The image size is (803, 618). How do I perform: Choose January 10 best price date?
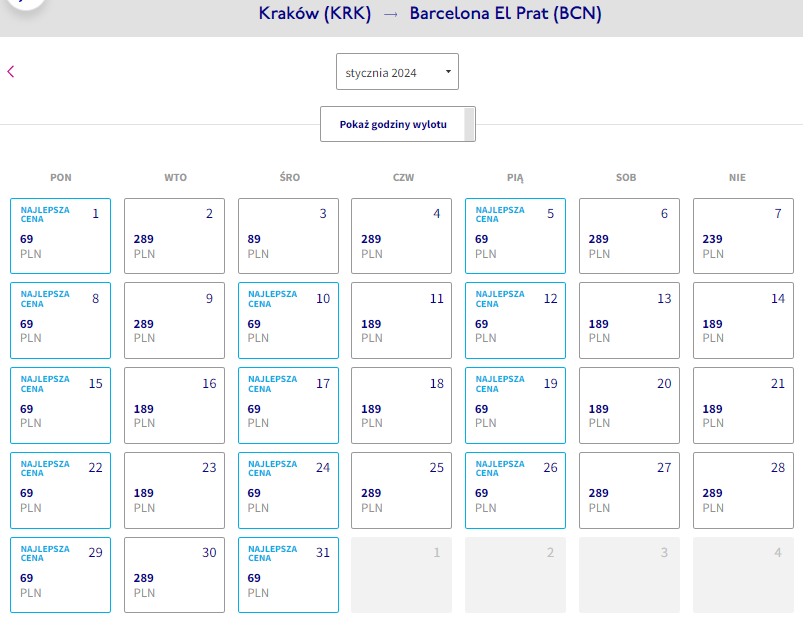click(288, 321)
